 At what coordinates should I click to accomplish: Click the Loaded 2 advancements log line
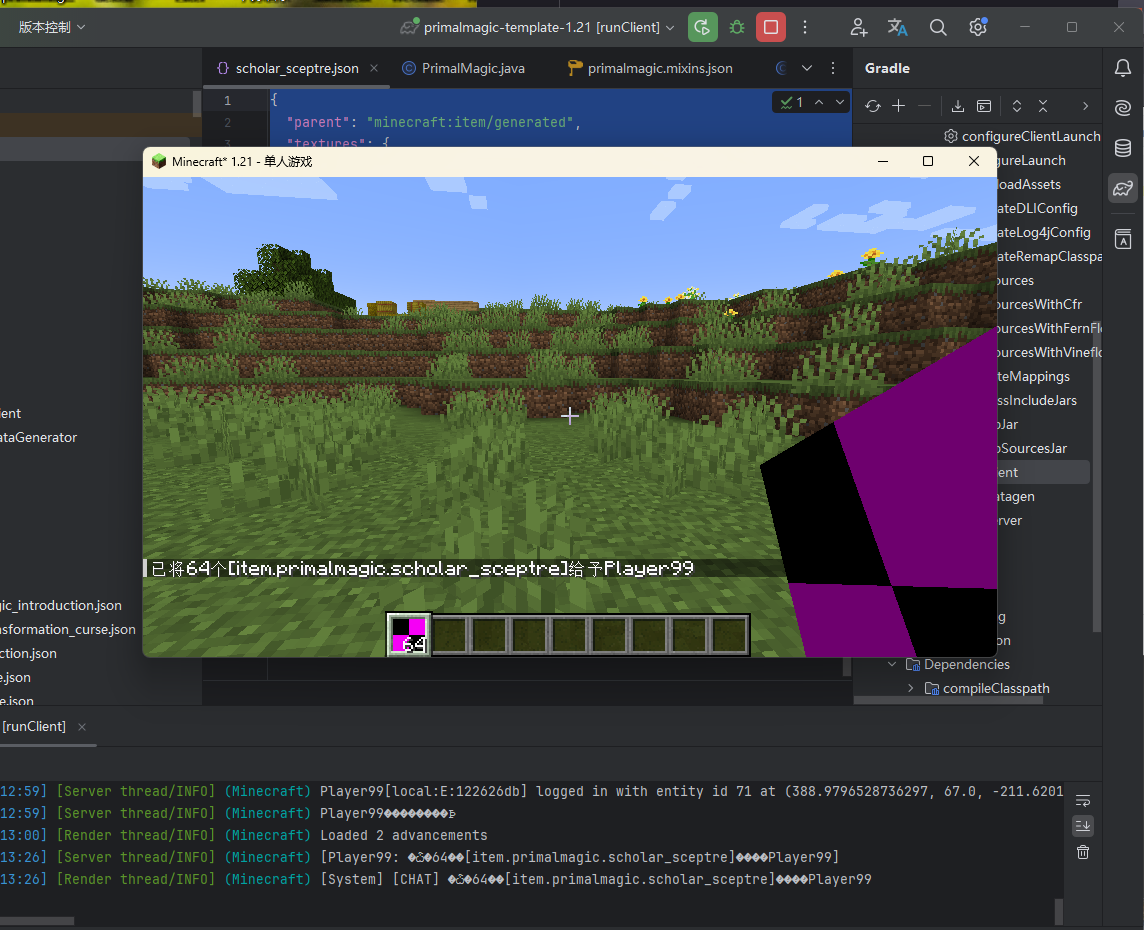(x=403, y=836)
